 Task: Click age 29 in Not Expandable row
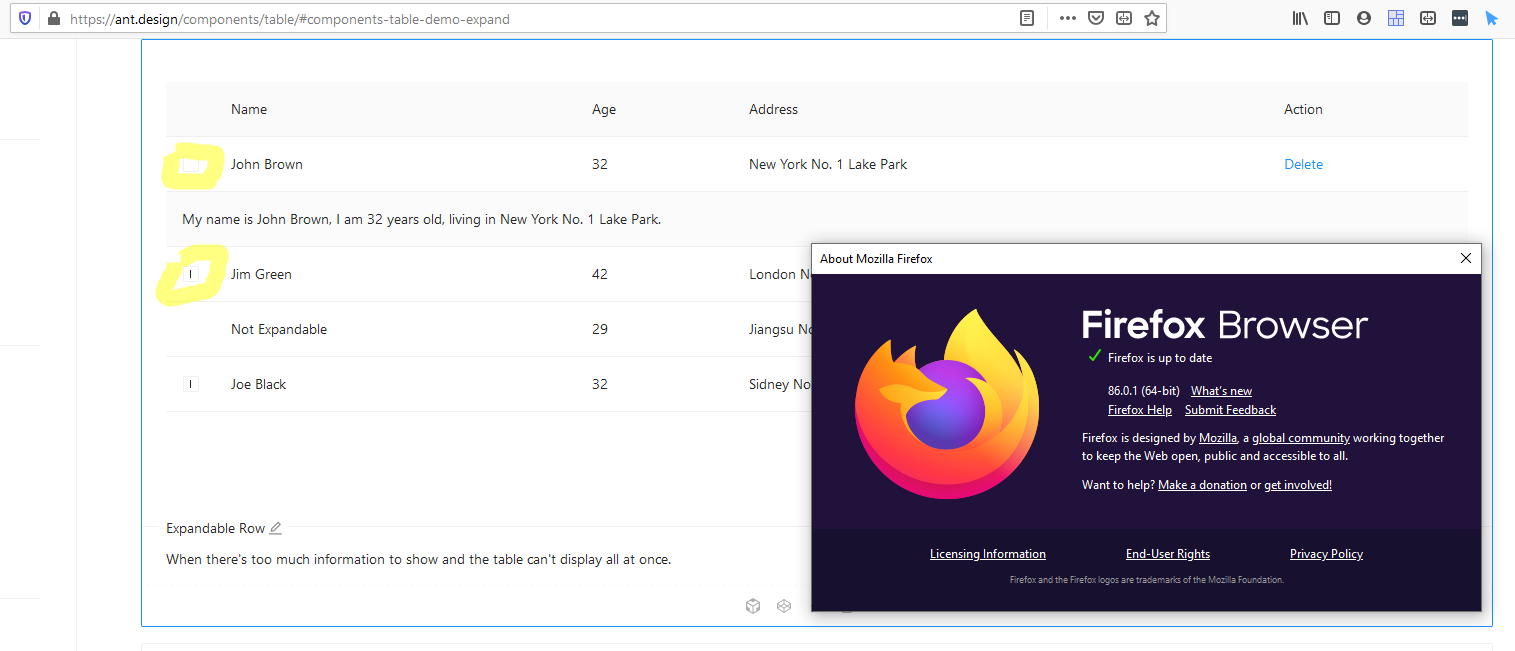[x=600, y=329]
